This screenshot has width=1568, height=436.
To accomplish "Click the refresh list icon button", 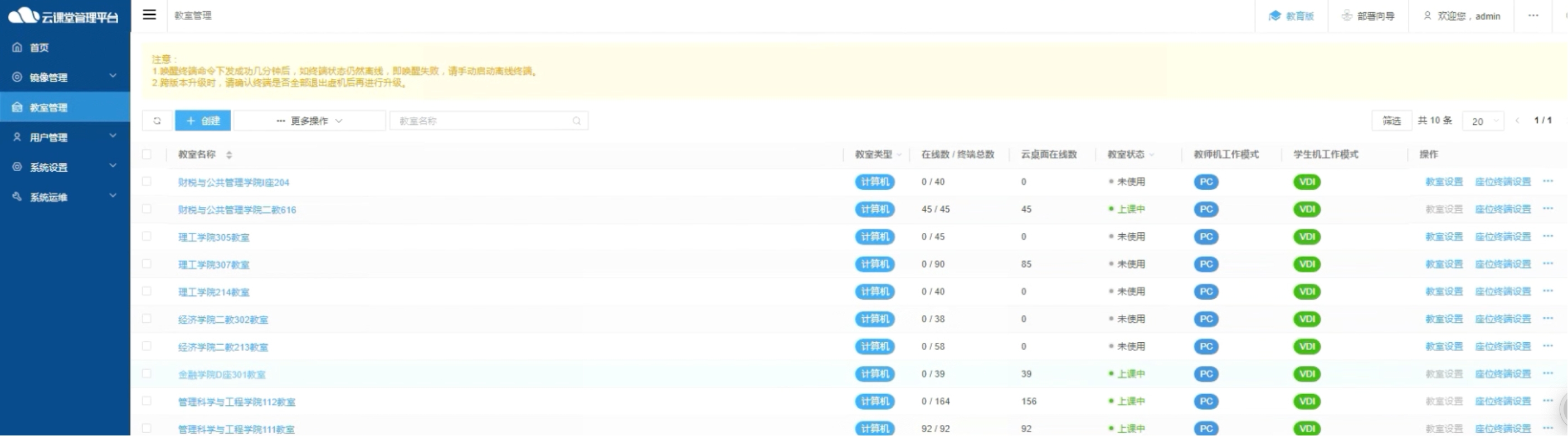I will click(157, 120).
